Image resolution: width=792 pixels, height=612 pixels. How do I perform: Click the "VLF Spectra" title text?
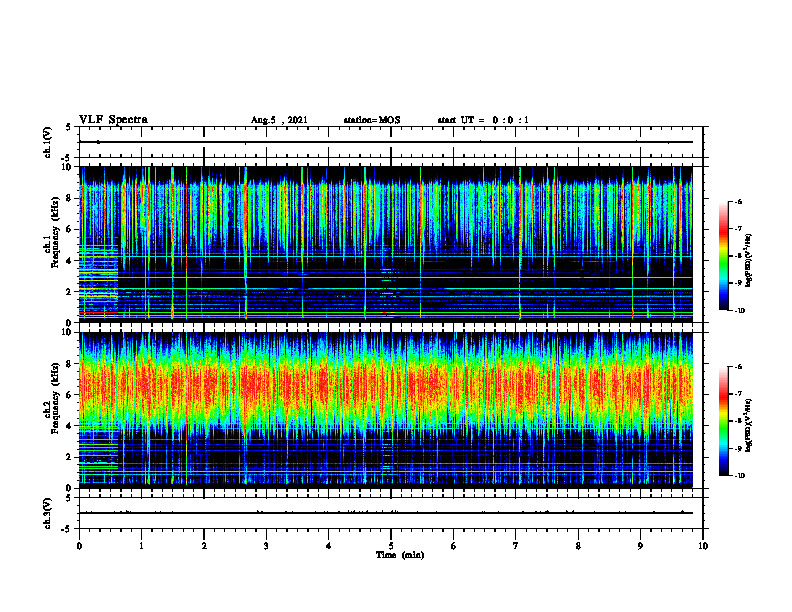(113, 120)
